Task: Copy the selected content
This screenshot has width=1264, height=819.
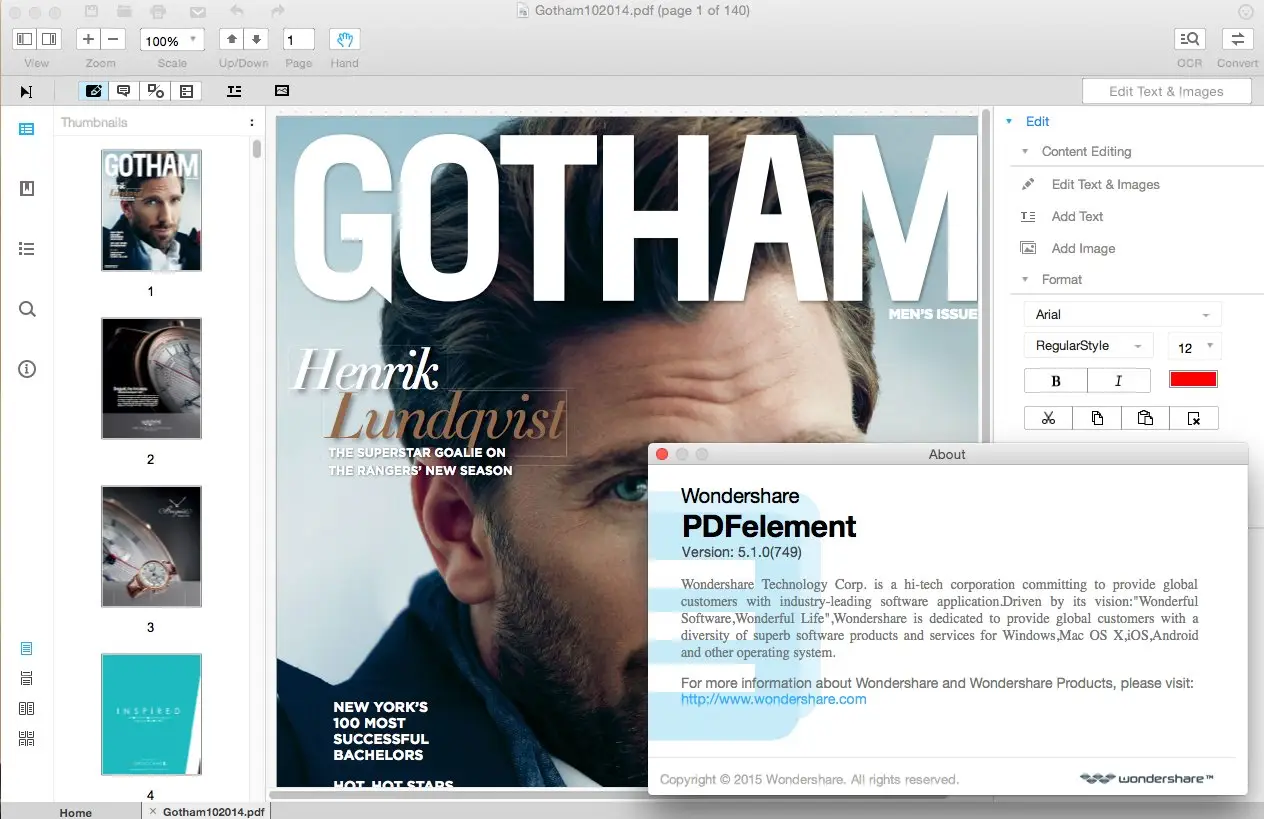Action: 1097,418
